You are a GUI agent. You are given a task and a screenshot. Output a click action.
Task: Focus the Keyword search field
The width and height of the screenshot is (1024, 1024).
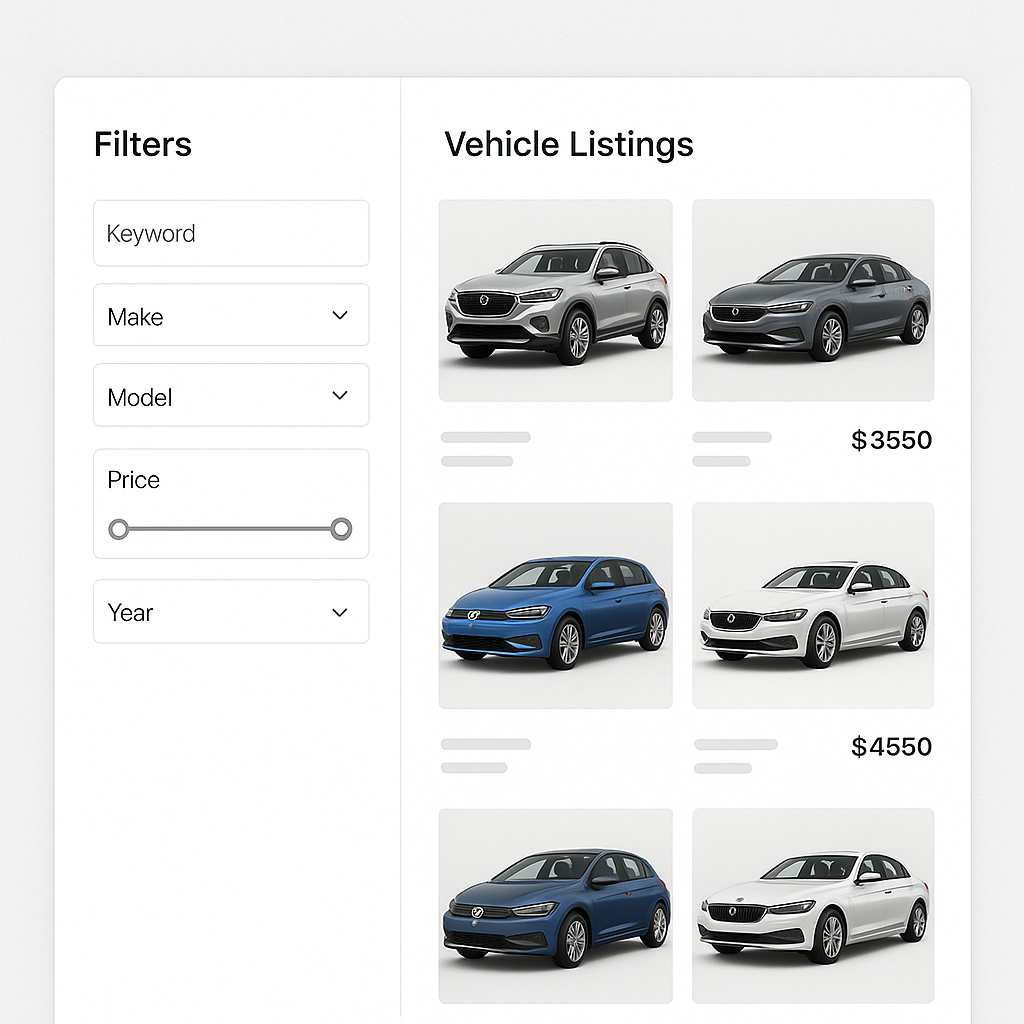pyautogui.click(x=231, y=234)
